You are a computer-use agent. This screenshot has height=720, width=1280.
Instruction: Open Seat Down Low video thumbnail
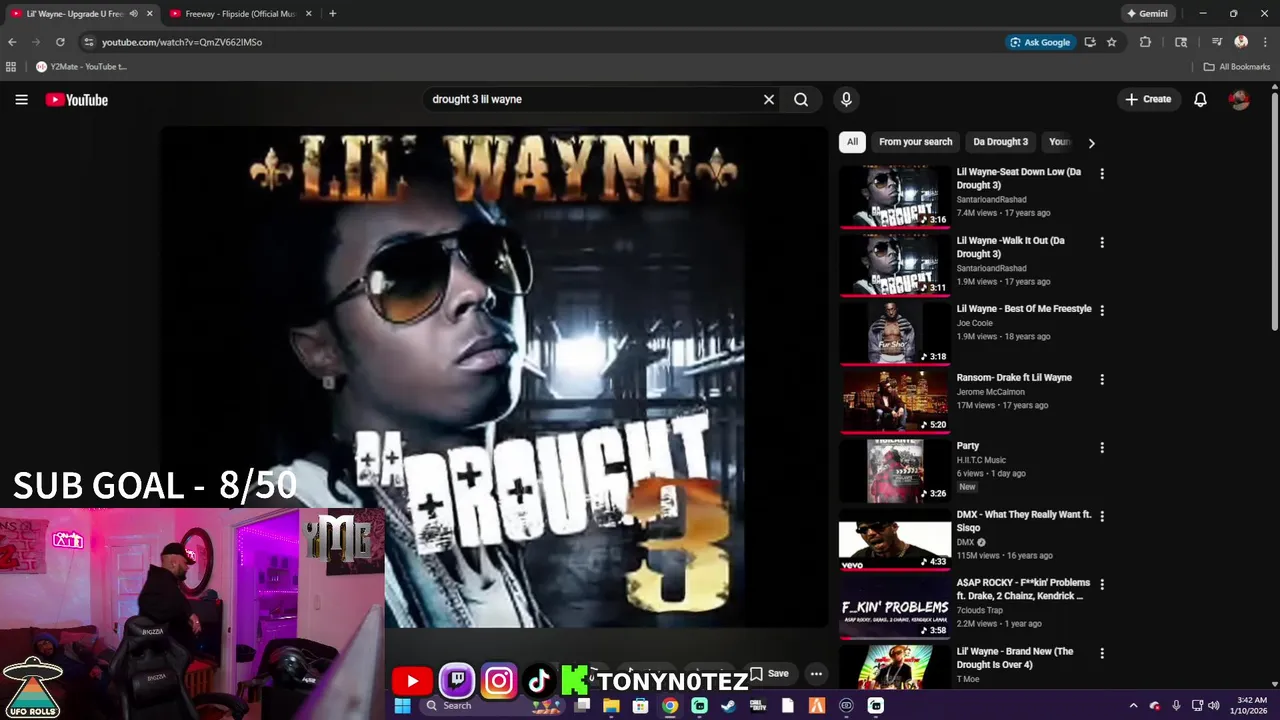[895, 196]
